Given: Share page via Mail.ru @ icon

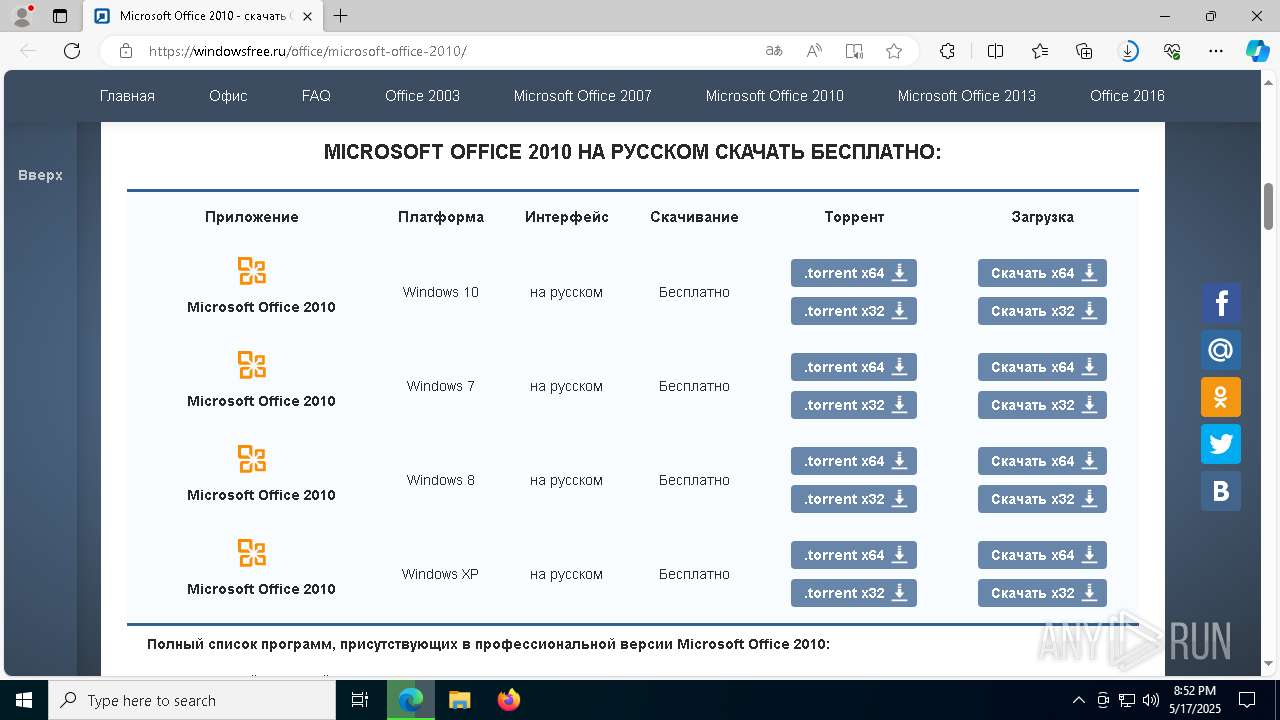Looking at the screenshot, I should (1221, 350).
